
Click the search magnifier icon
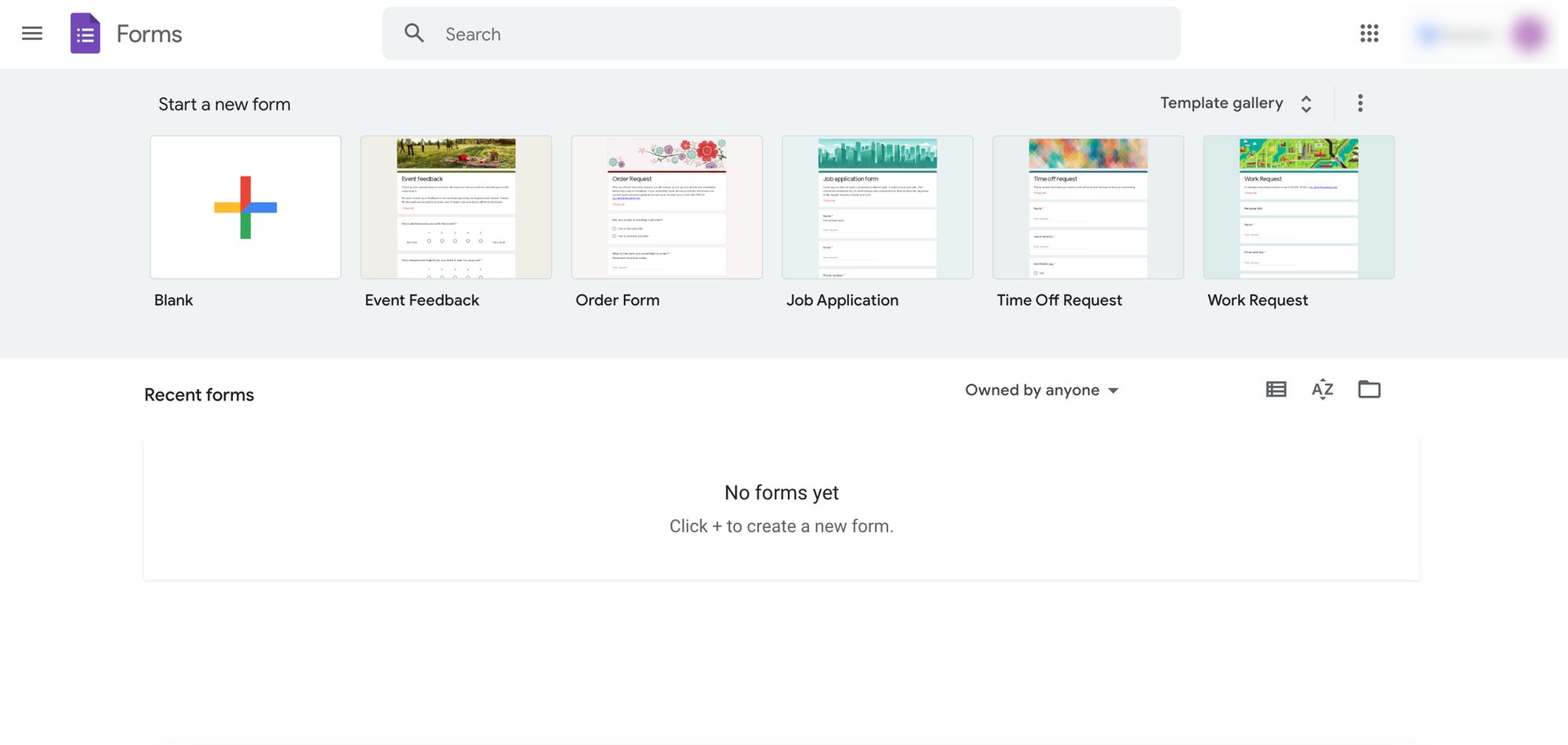[x=414, y=33]
